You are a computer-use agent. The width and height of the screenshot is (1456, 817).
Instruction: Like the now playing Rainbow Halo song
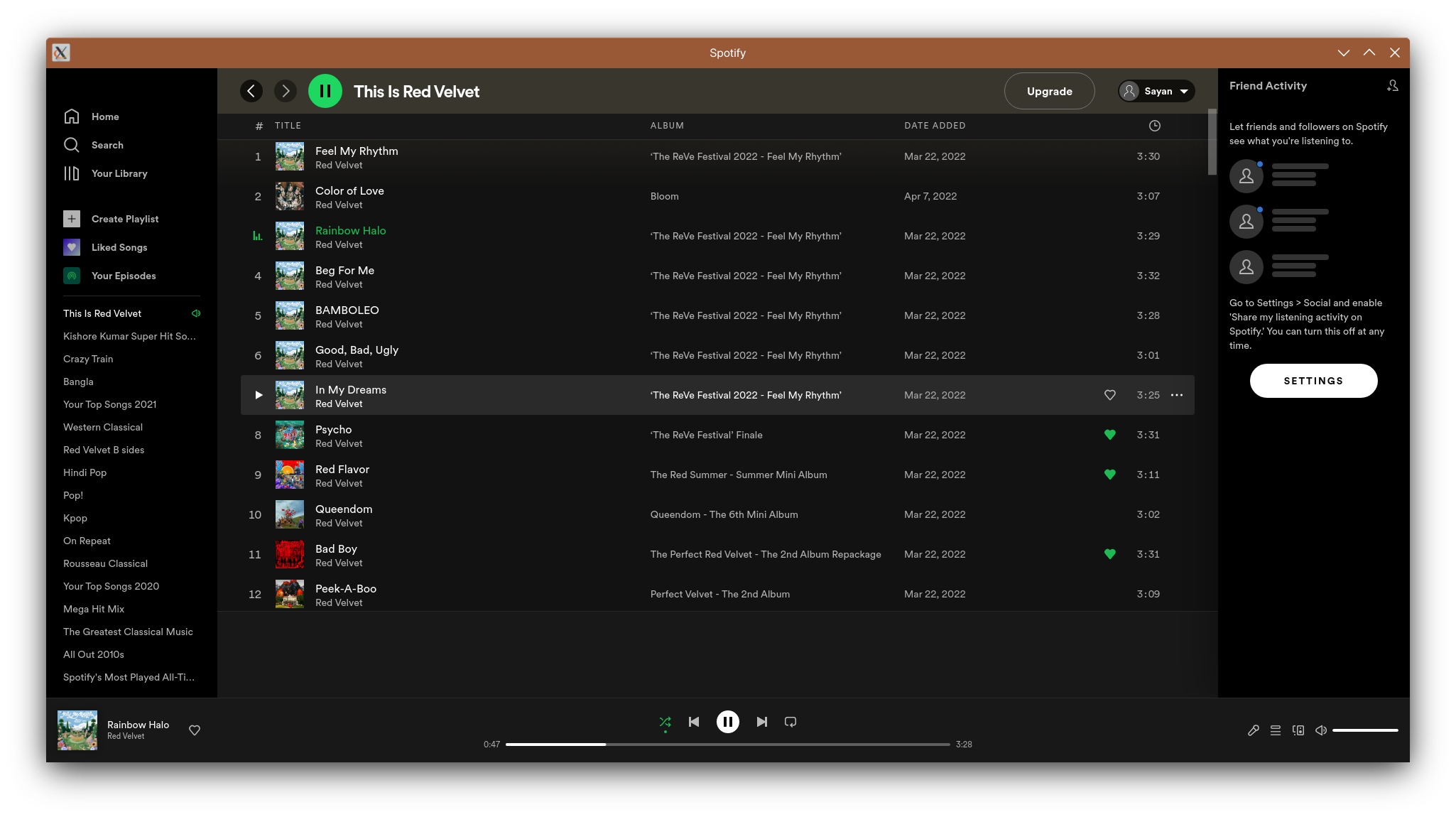[195, 730]
